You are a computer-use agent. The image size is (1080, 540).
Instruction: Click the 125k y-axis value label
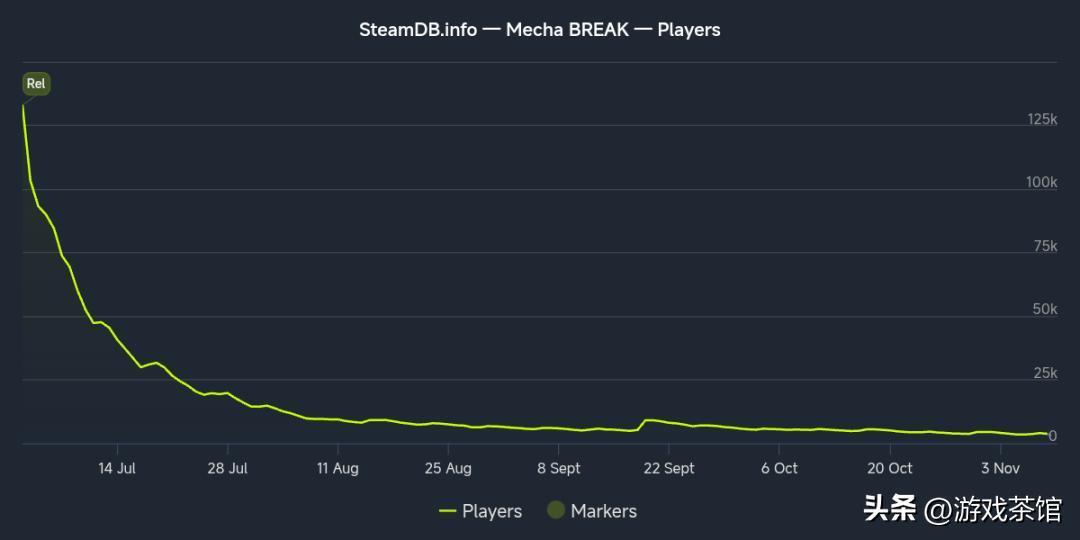pos(1042,119)
